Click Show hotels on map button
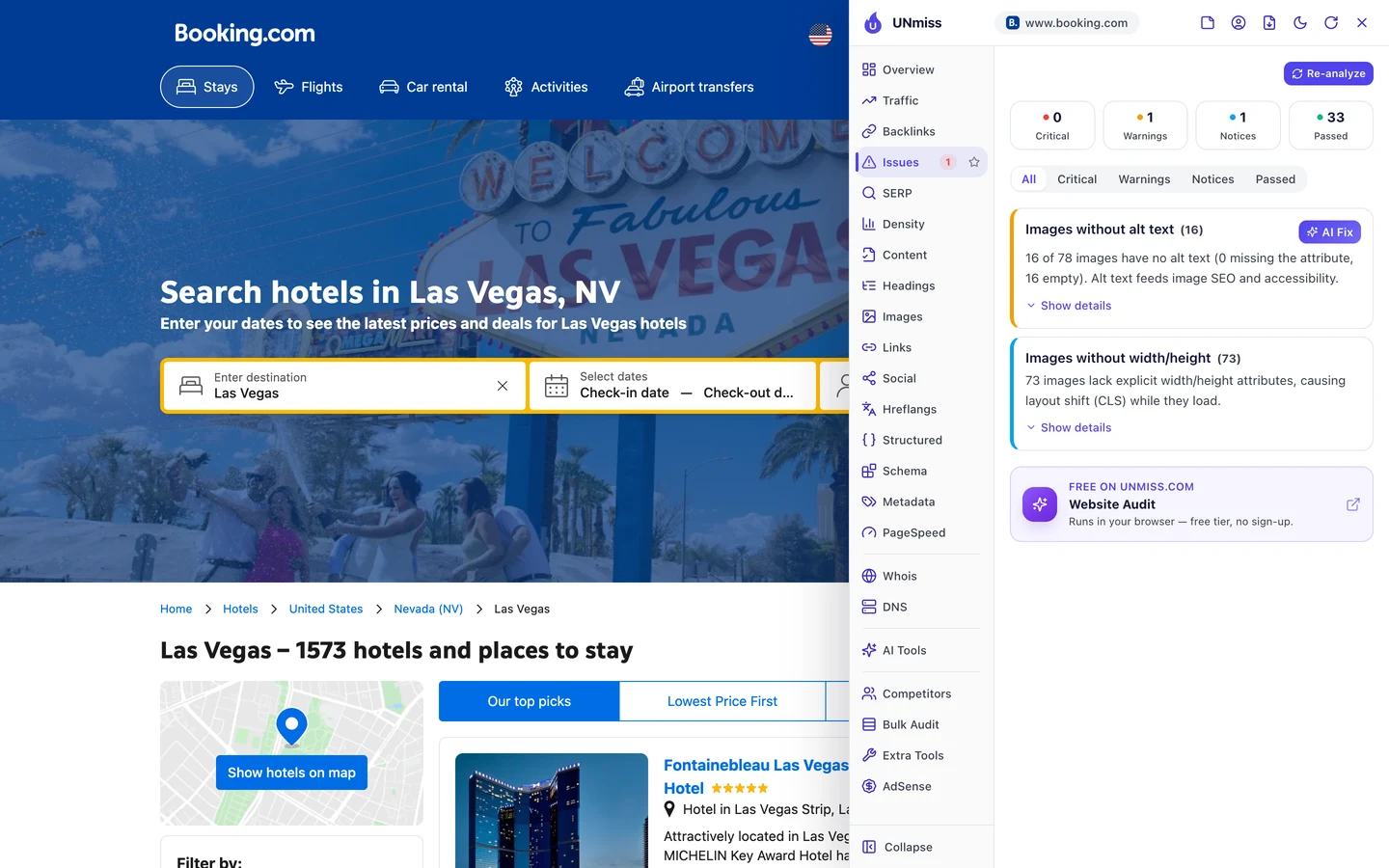 [x=291, y=773]
